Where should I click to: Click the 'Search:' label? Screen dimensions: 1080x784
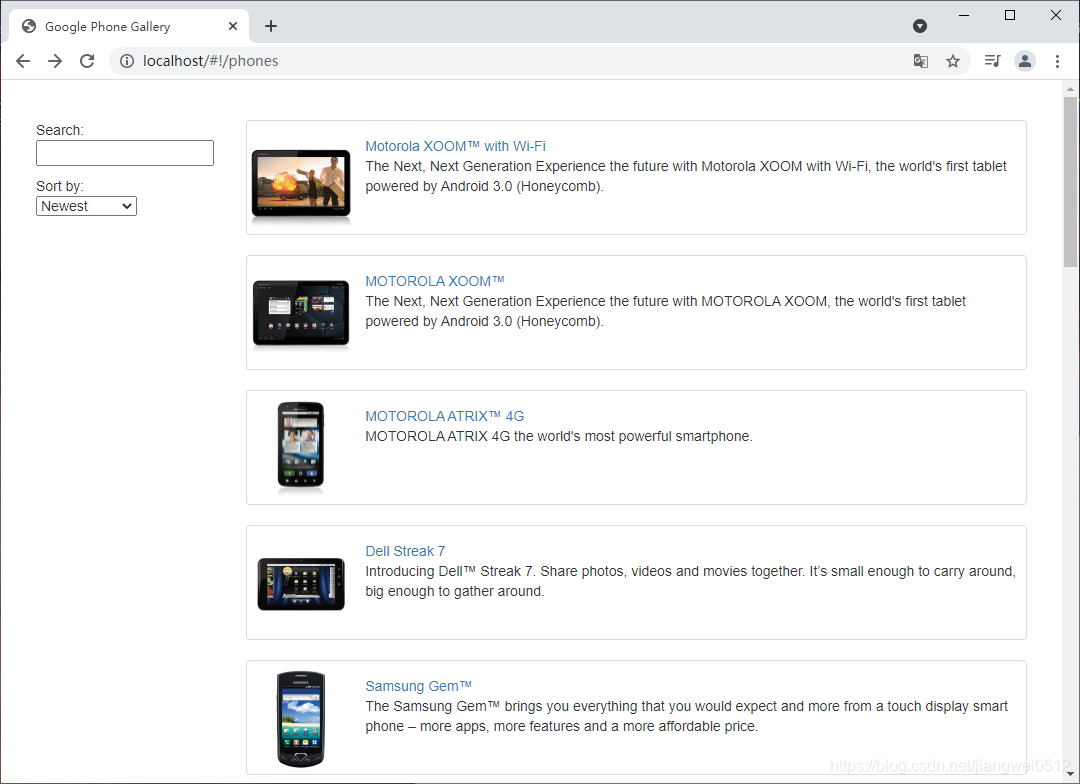click(60, 130)
